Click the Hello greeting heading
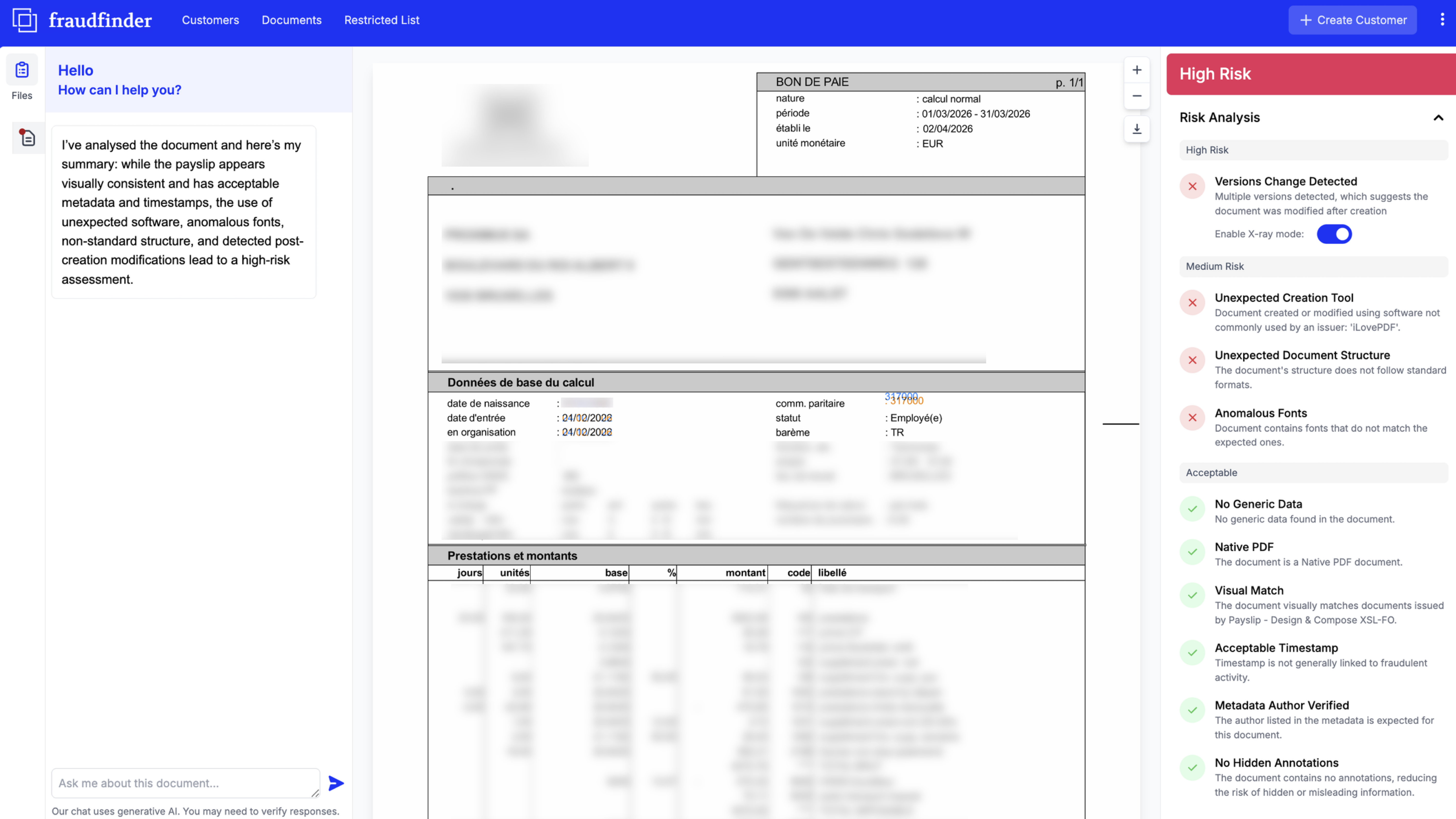The height and width of the screenshot is (819, 1456). click(76, 71)
